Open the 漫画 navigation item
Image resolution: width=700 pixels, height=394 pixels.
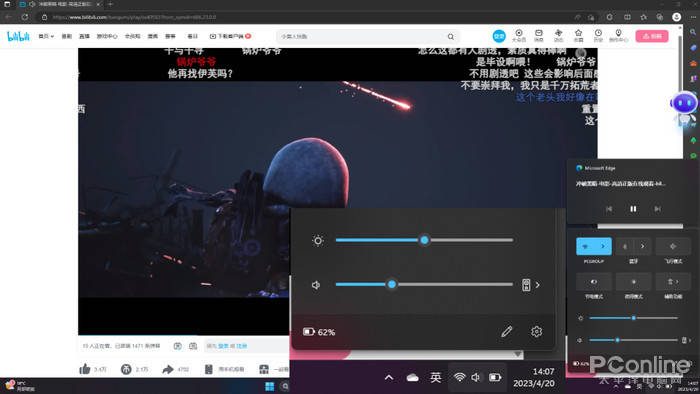(153, 36)
